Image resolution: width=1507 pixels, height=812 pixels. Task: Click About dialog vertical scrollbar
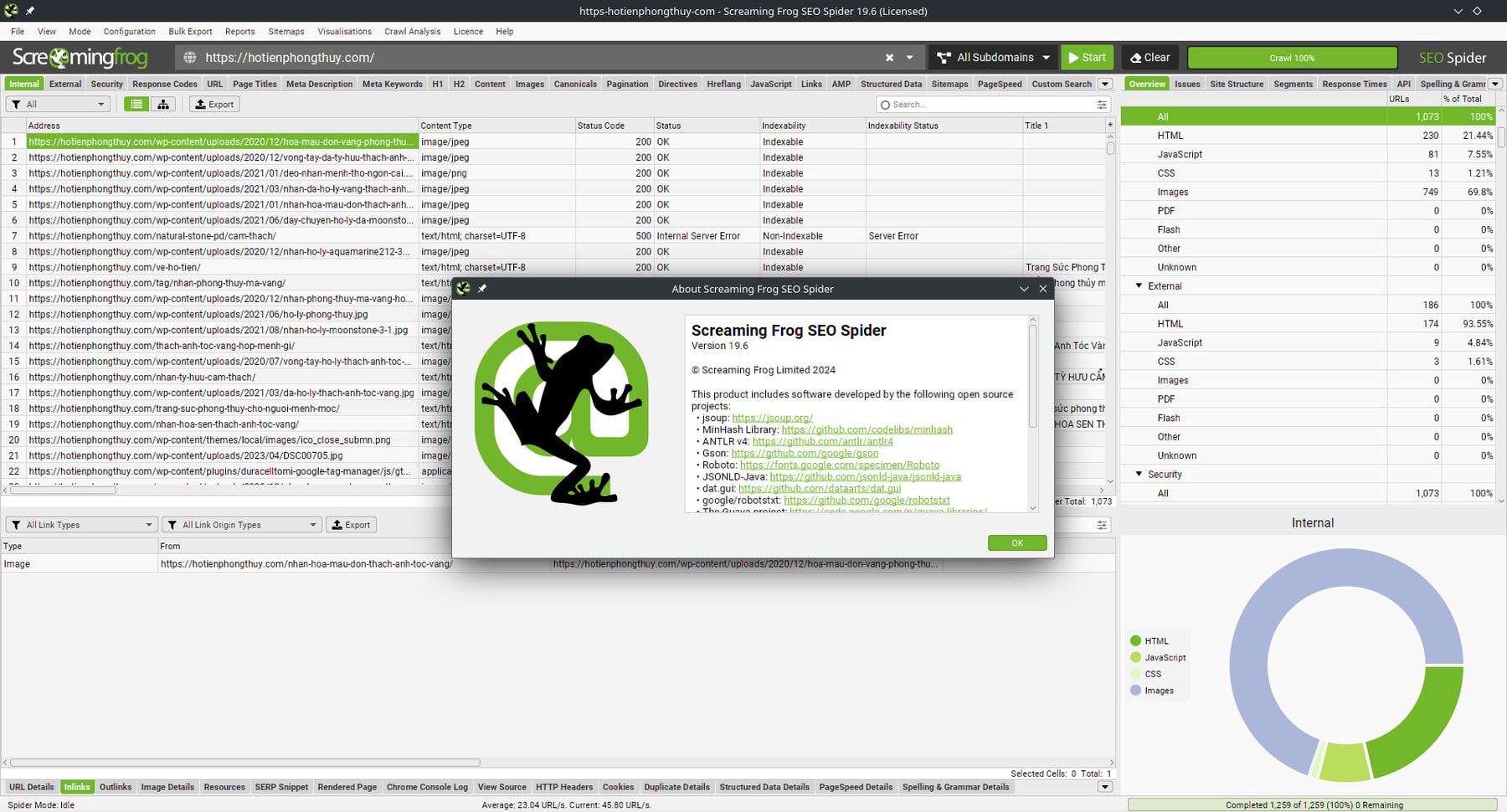[1032, 375]
